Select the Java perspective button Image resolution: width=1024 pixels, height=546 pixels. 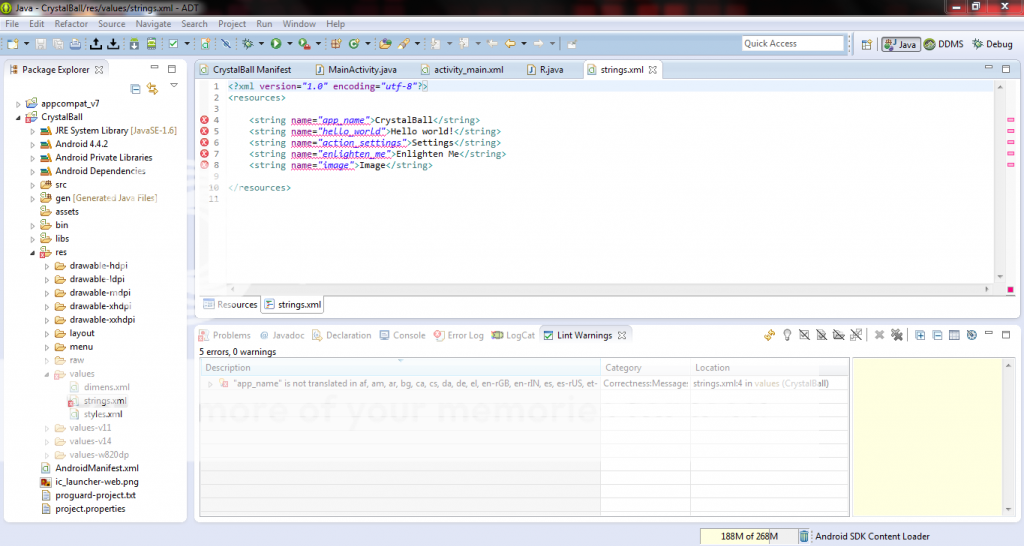[900, 44]
